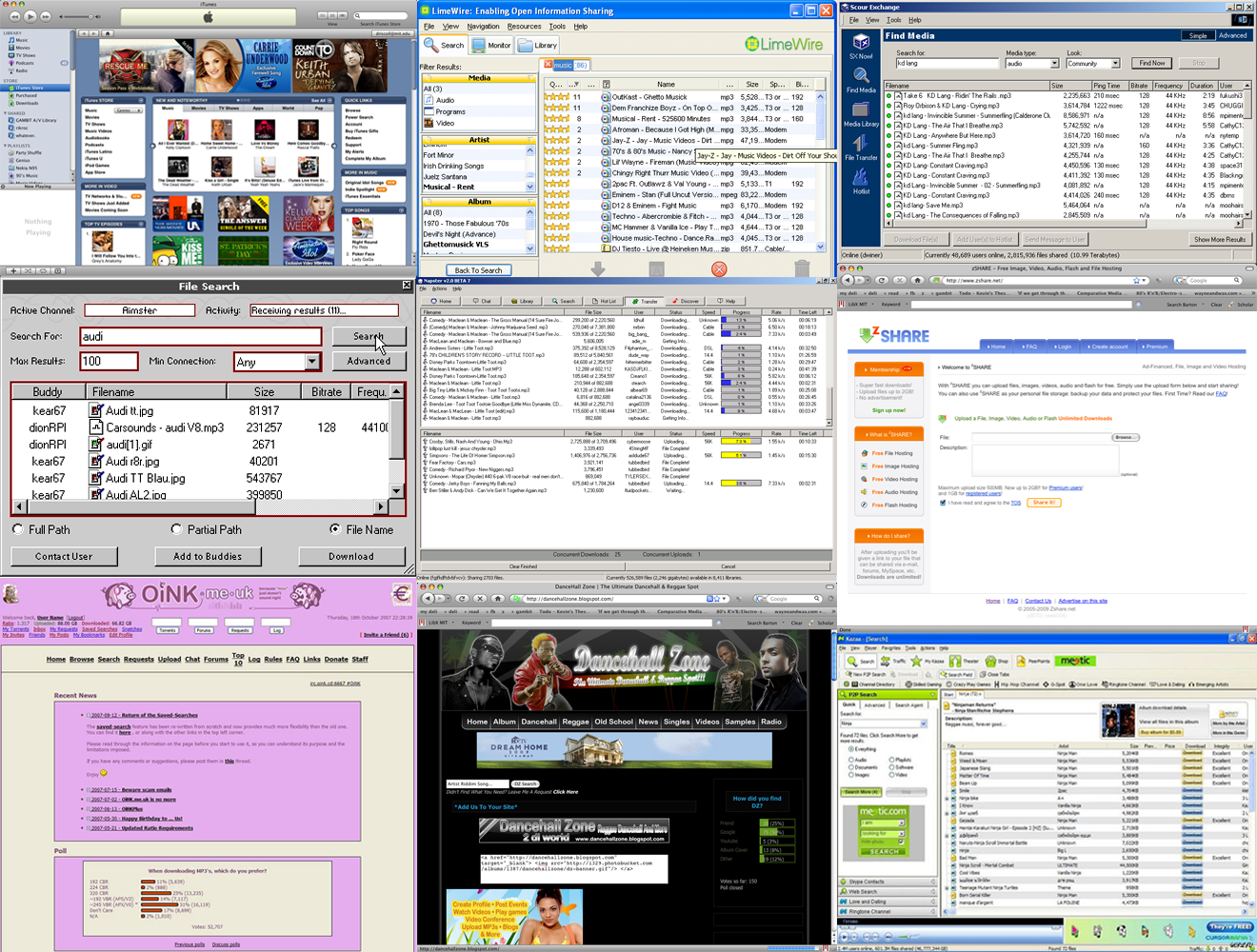Click Napster Hot List toolbar button
The width and height of the screenshot is (1257, 952).
click(605, 301)
